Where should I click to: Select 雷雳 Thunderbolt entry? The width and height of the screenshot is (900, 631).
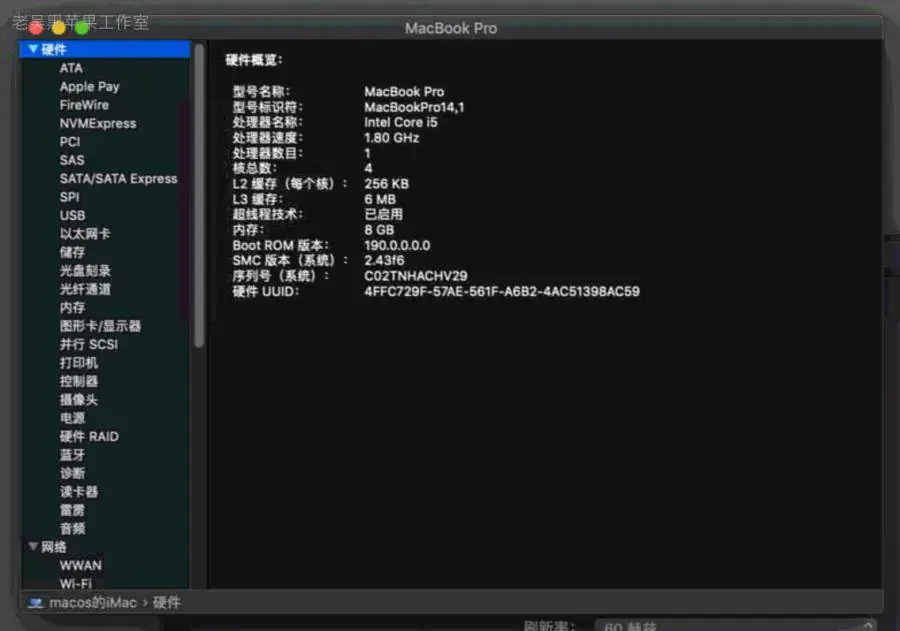coord(72,510)
